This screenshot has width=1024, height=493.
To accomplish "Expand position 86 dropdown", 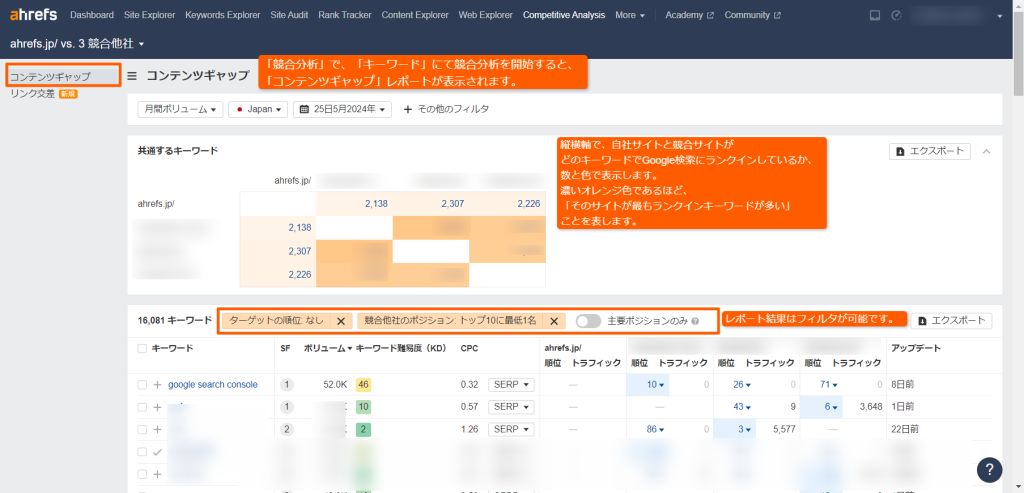I will click(x=656, y=429).
